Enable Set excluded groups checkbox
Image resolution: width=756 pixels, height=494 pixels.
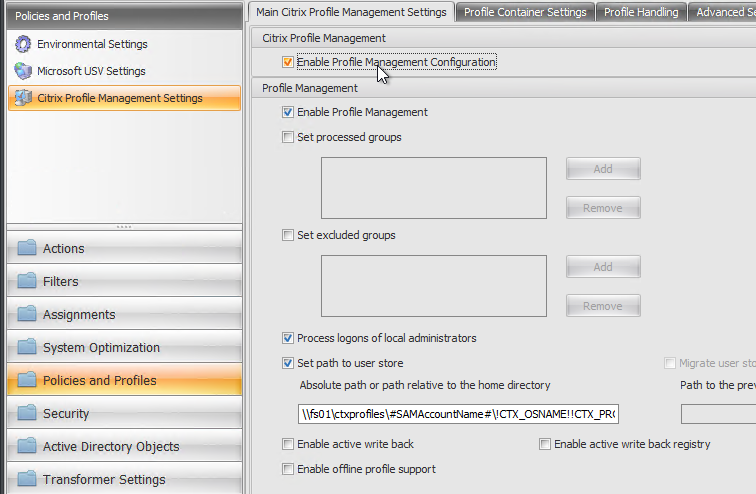click(288, 235)
